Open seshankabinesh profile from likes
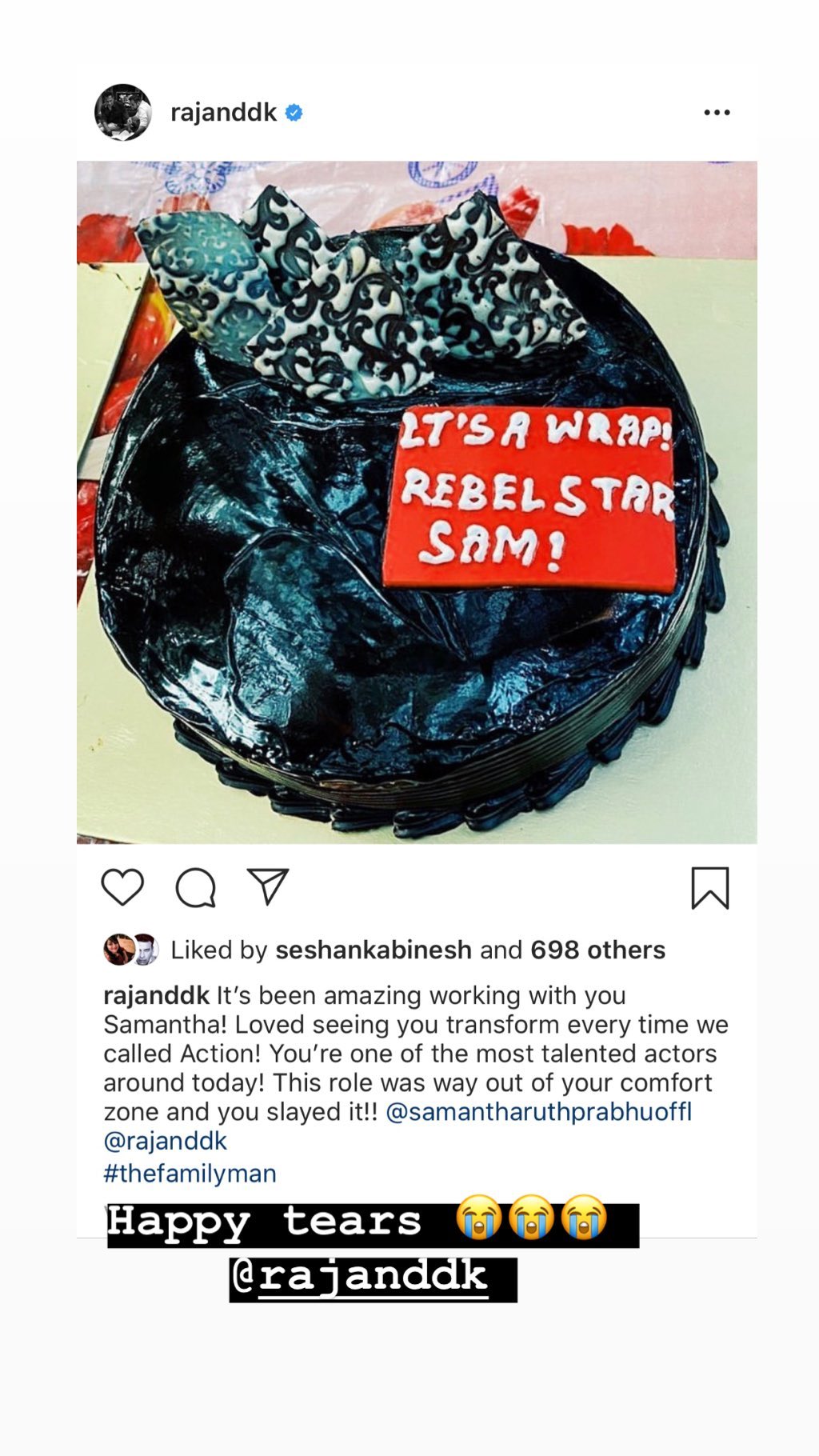The height and width of the screenshot is (1456, 819). coord(374,950)
